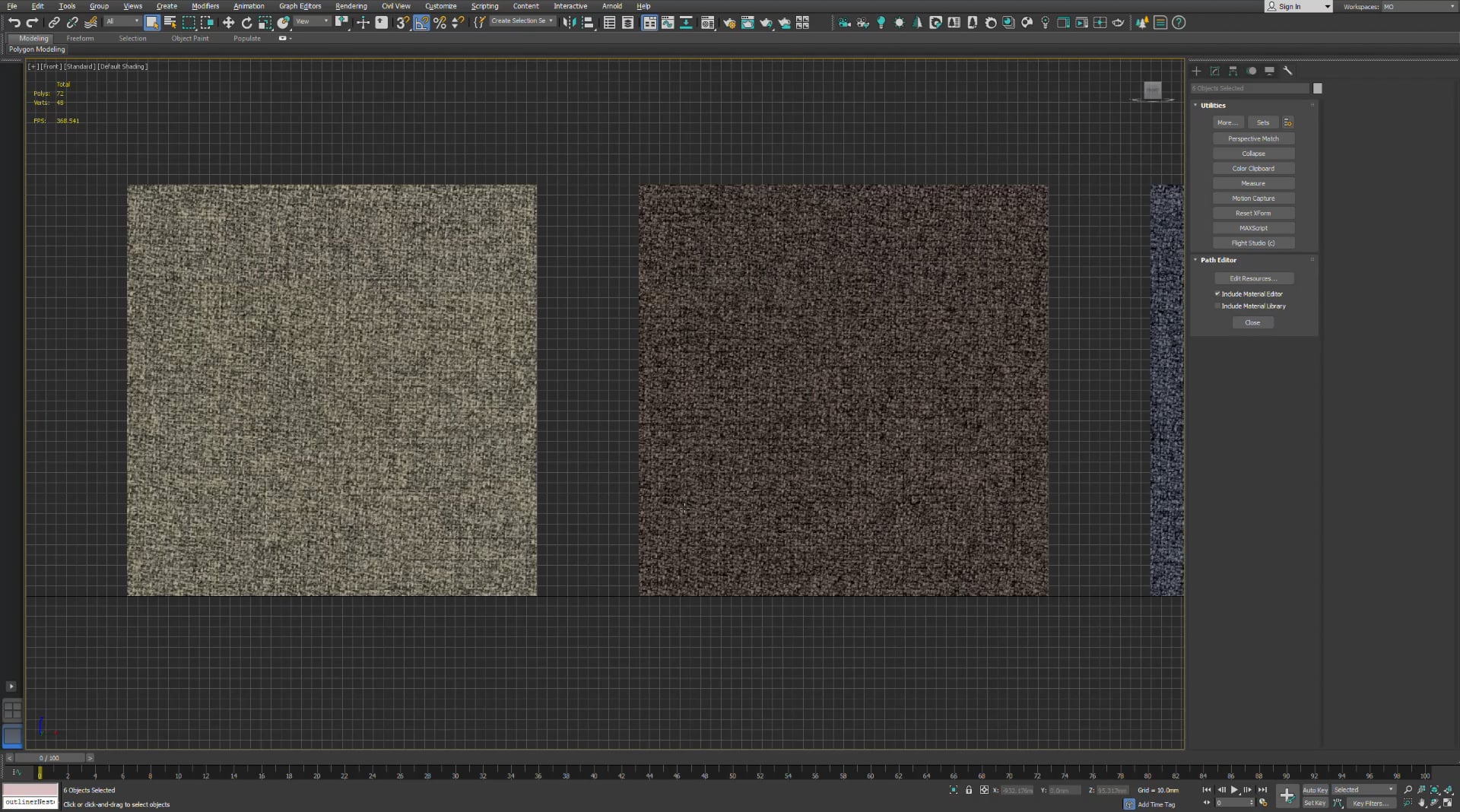Screen dimensions: 1460x812
Task: Click the Mirror tool icon
Action: click(x=569, y=23)
